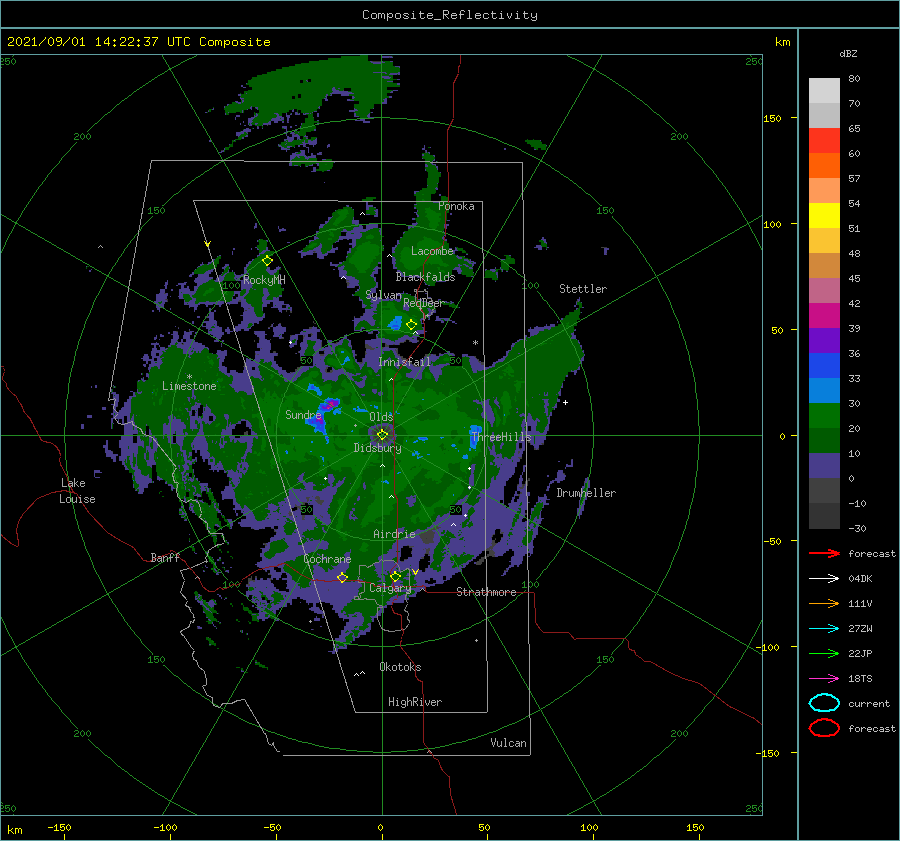This screenshot has height=841, width=900.
Task: Pick the light blue swatch between 33 and 30
Action: point(824,390)
